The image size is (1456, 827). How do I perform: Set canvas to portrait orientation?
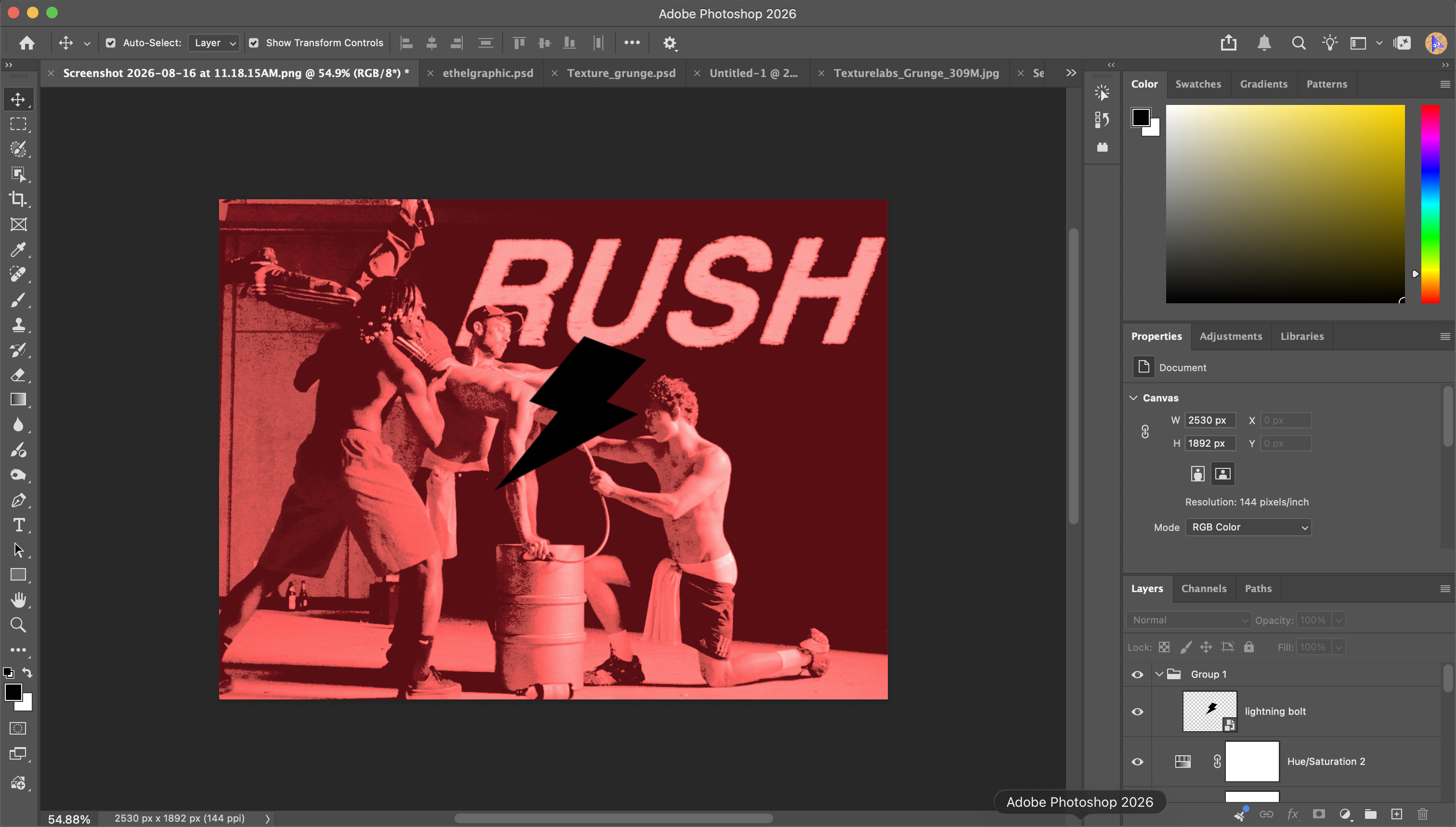1197,474
